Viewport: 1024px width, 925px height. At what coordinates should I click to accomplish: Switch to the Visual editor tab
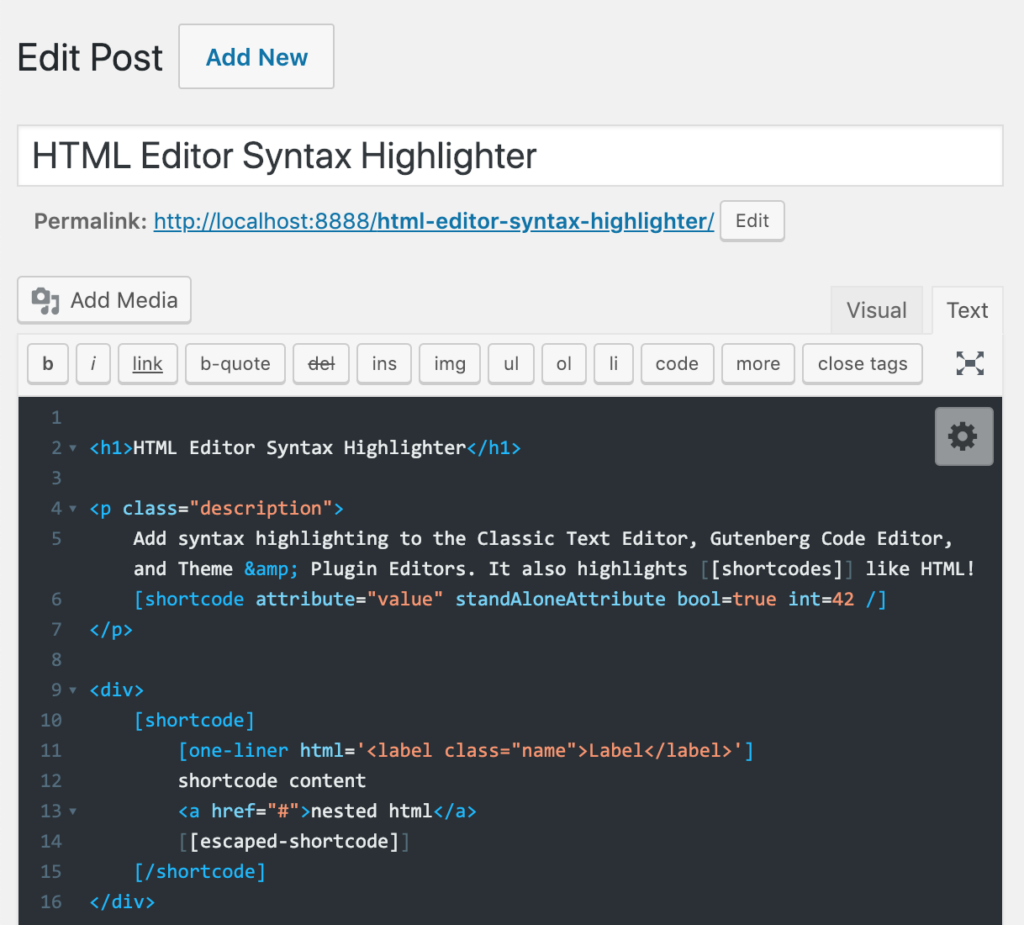[877, 310]
